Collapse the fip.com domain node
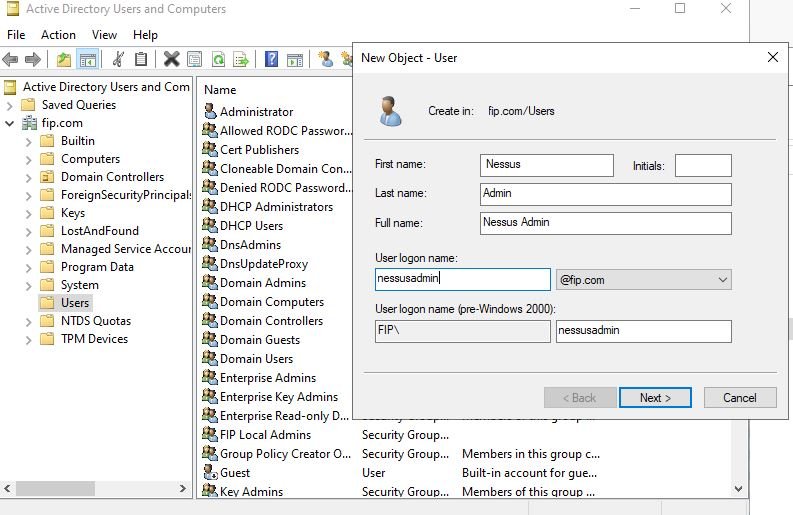The height and width of the screenshot is (515, 793). [10, 123]
